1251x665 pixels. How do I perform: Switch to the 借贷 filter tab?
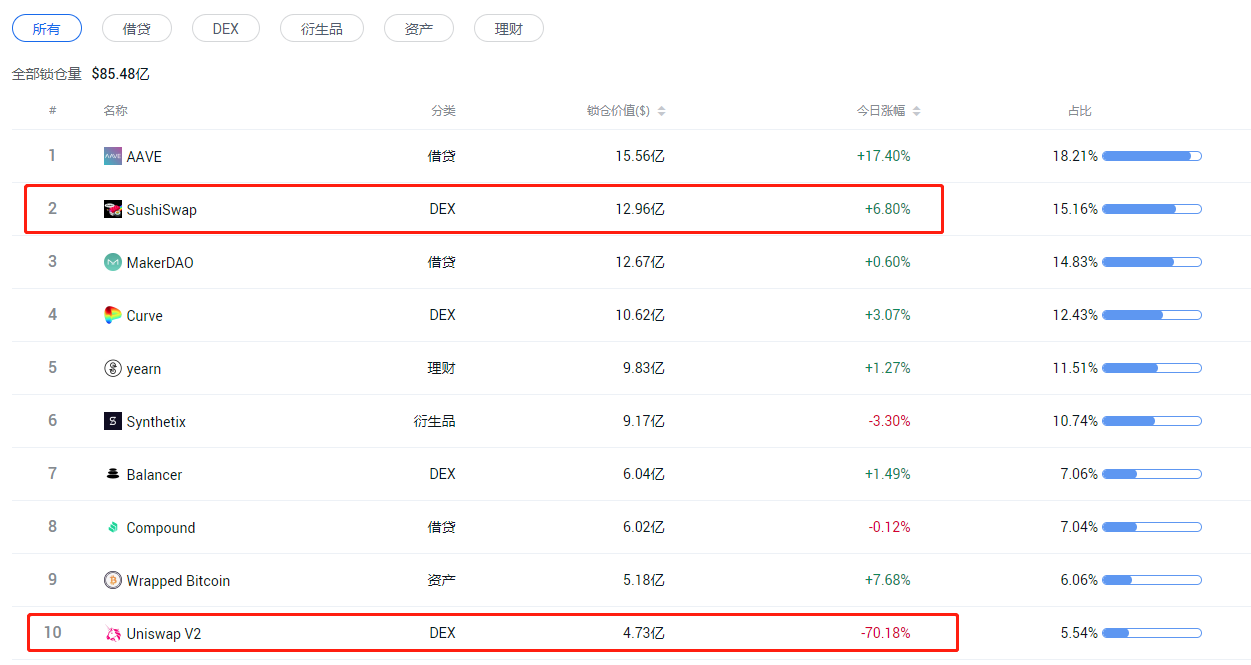pos(137,28)
